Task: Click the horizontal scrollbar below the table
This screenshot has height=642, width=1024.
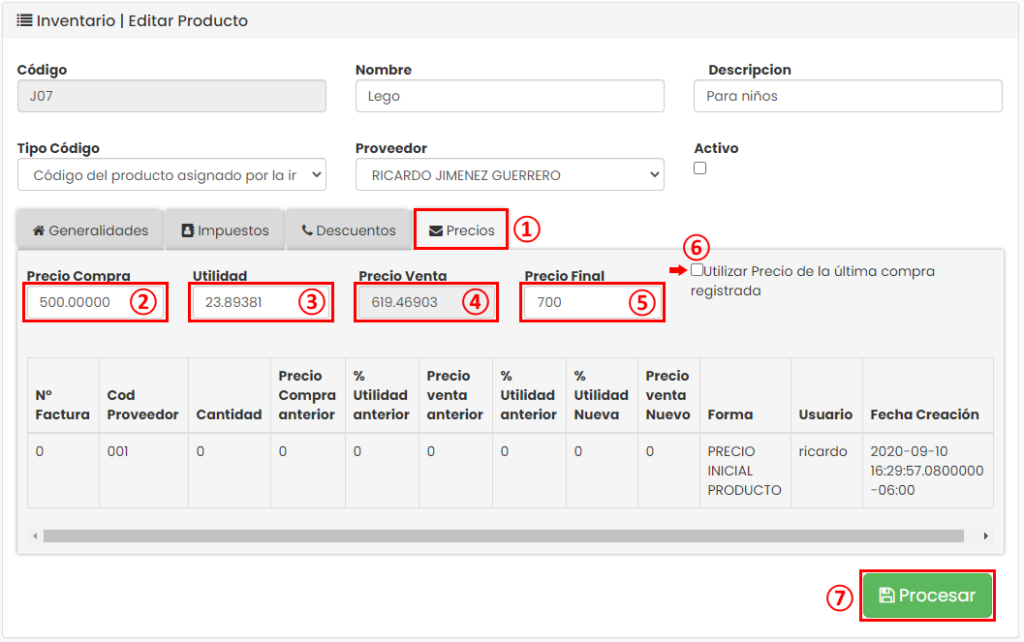Action: pyautogui.click(x=500, y=535)
